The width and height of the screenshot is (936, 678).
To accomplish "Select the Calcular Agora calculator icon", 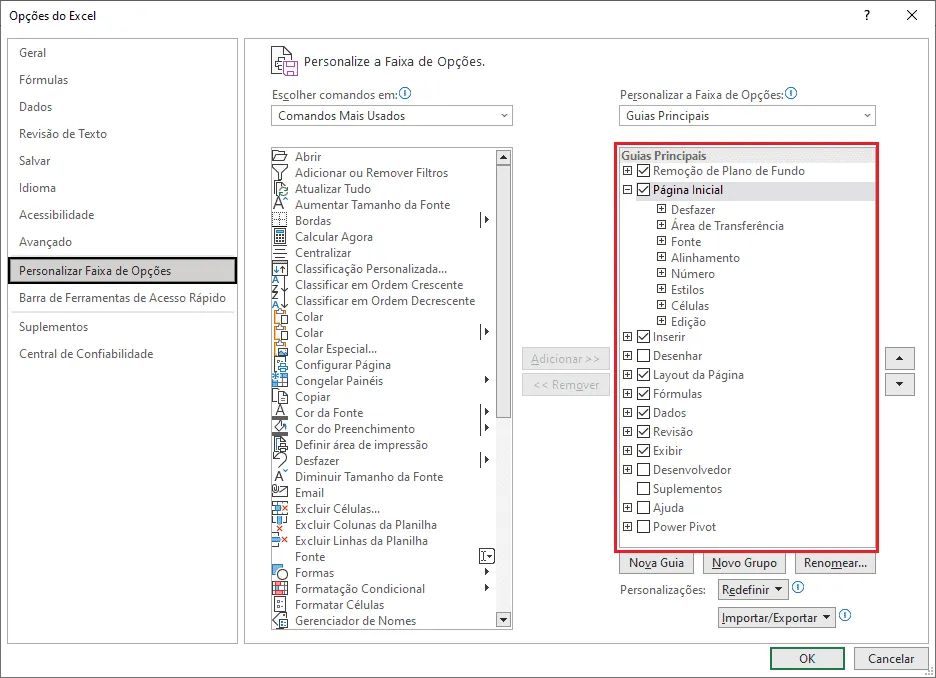I will [x=279, y=236].
